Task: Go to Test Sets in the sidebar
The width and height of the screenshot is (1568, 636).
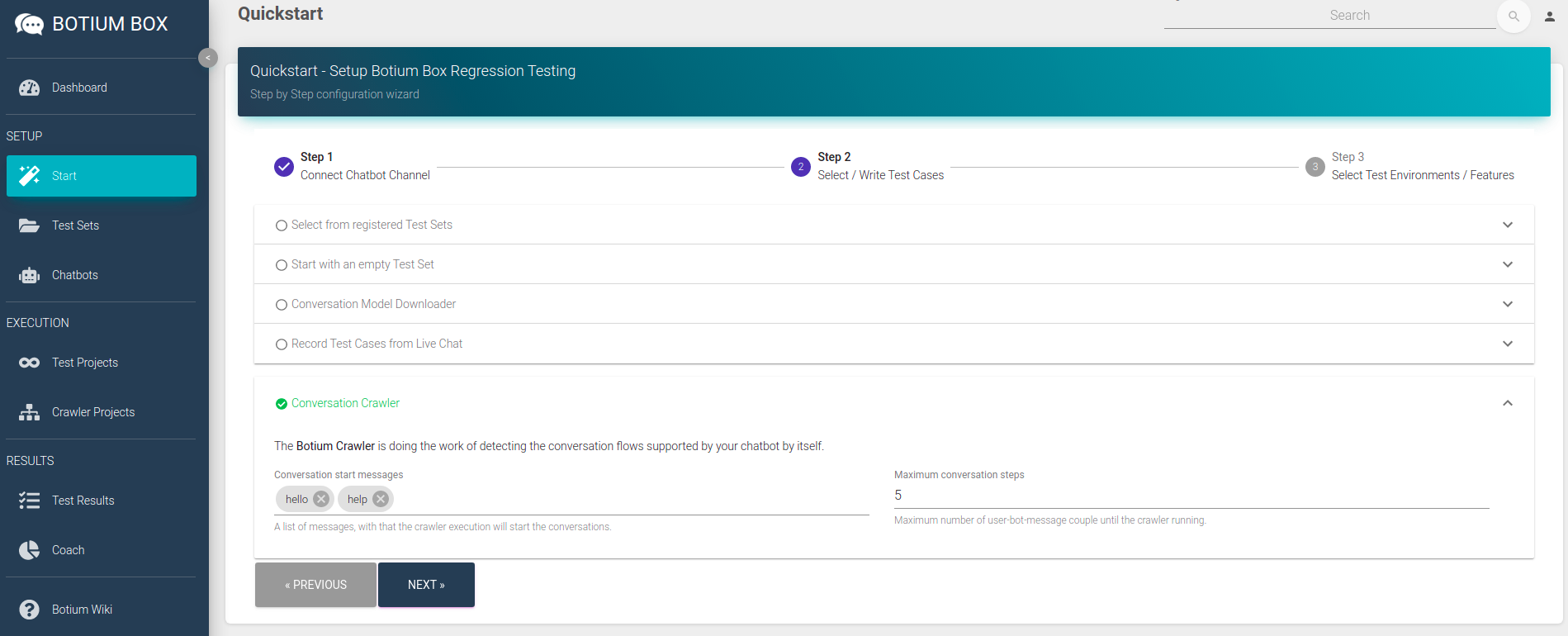Action: (x=102, y=225)
